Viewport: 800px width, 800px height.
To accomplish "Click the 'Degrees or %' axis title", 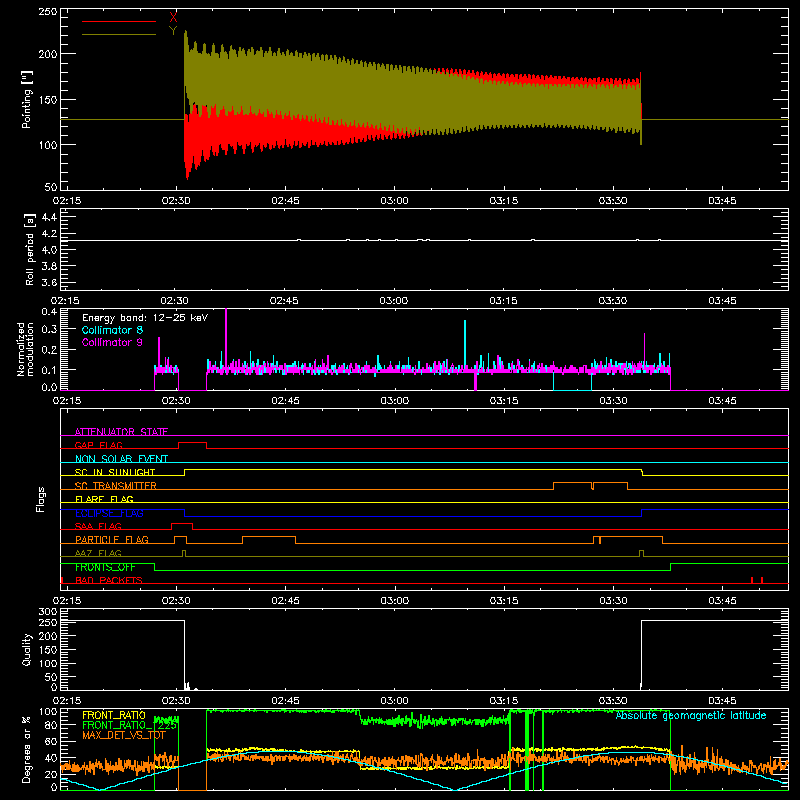I will click(26, 749).
